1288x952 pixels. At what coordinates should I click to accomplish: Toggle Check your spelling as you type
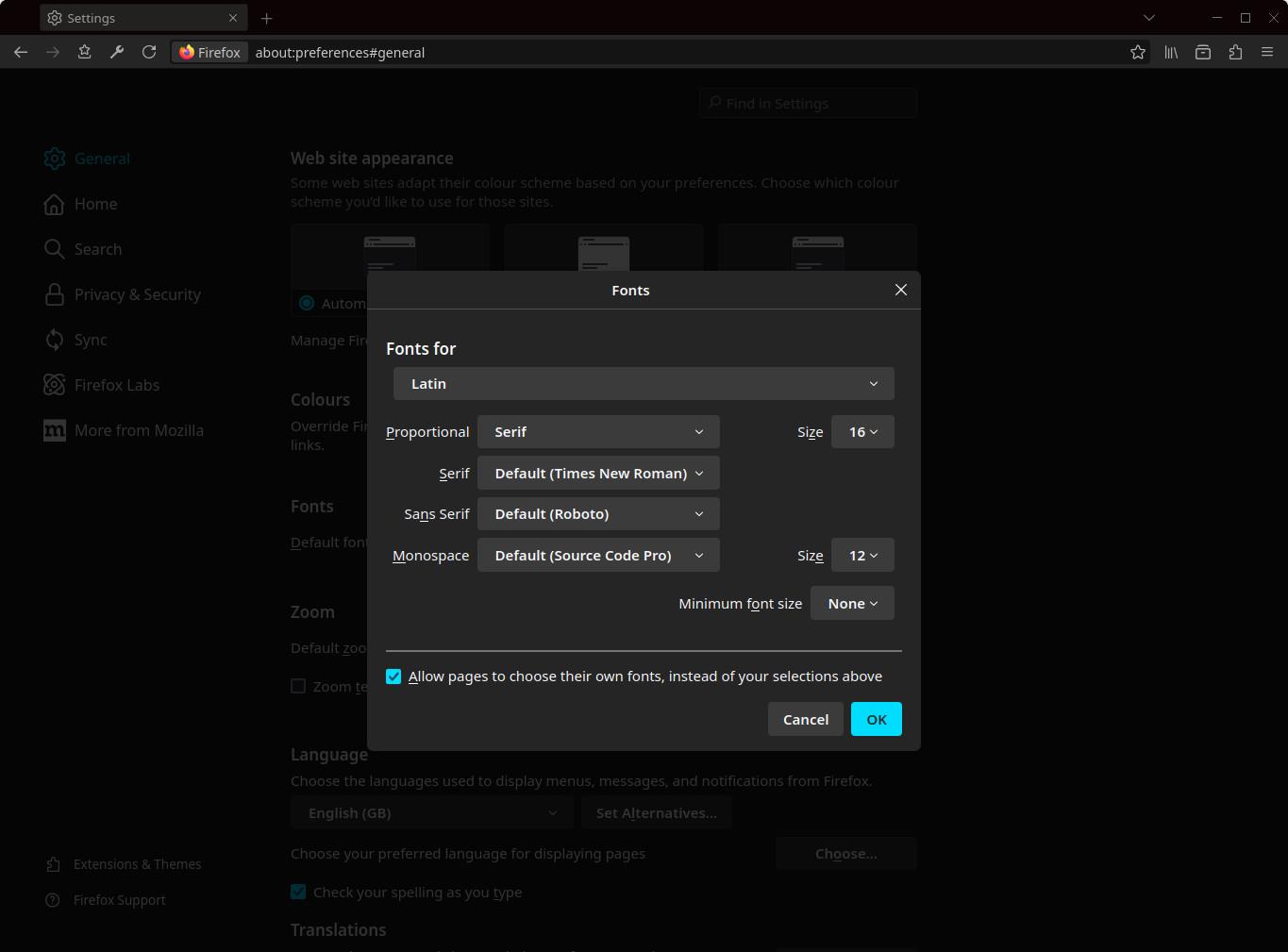(298, 892)
